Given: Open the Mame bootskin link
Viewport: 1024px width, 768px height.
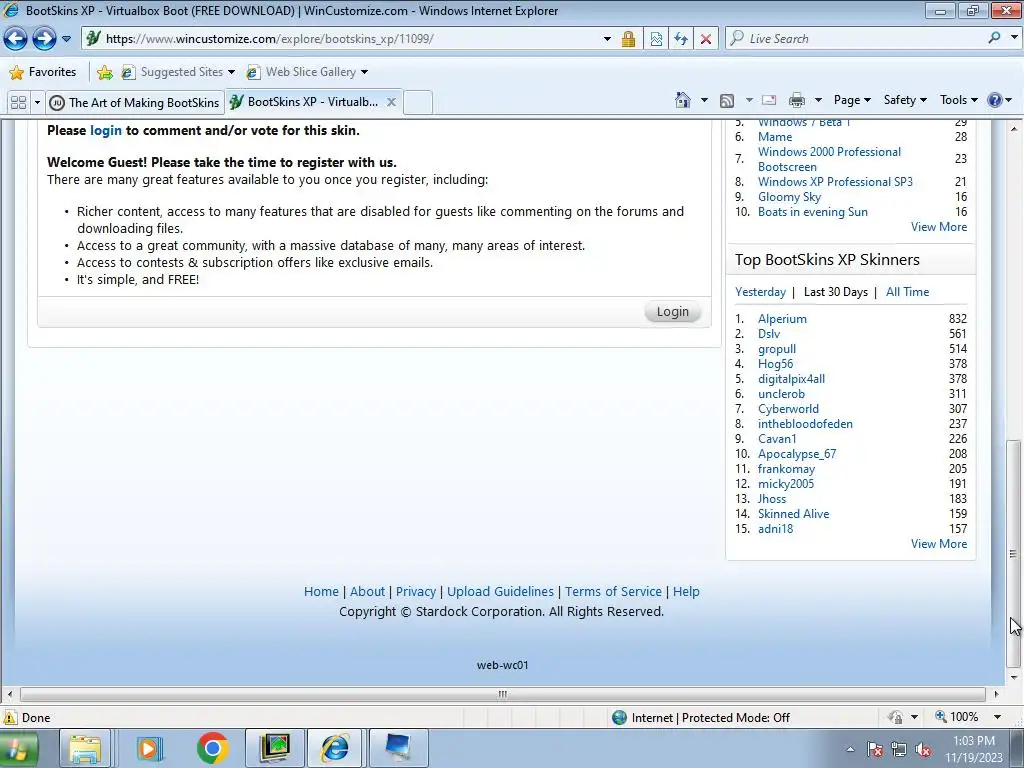Looking at the screenshot, I should point(775,136).
